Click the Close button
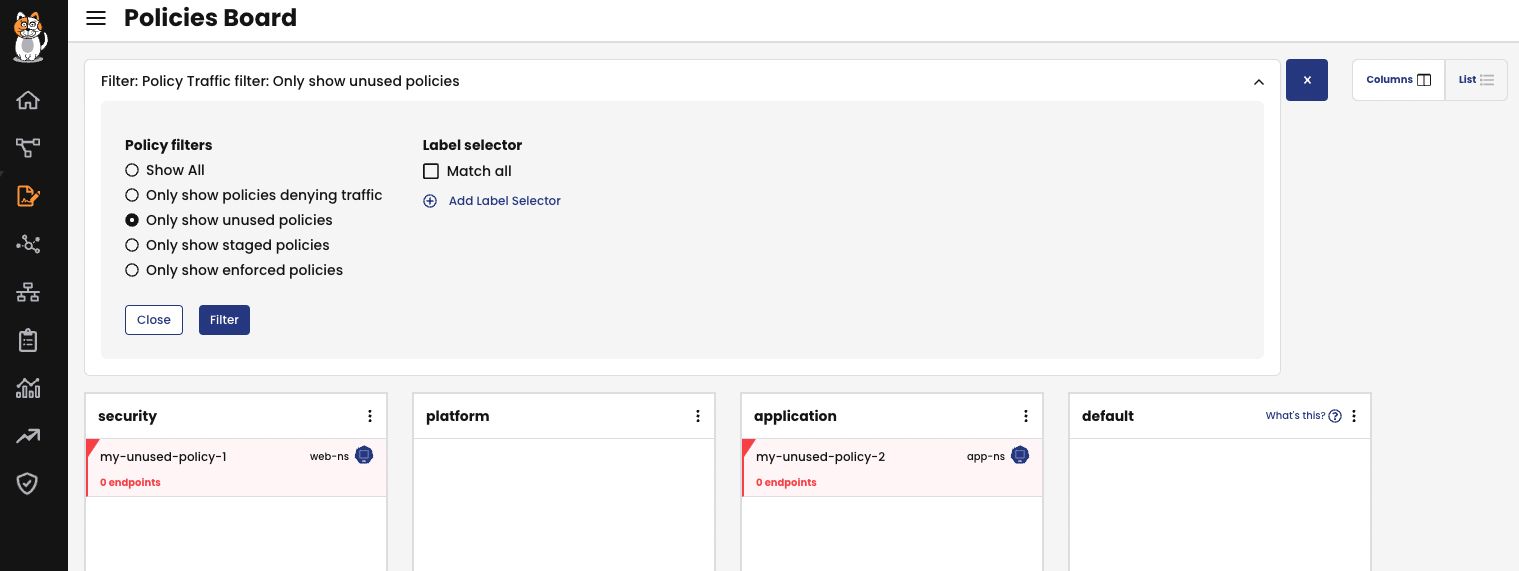The image size is (1519, 571). point(154,320)
